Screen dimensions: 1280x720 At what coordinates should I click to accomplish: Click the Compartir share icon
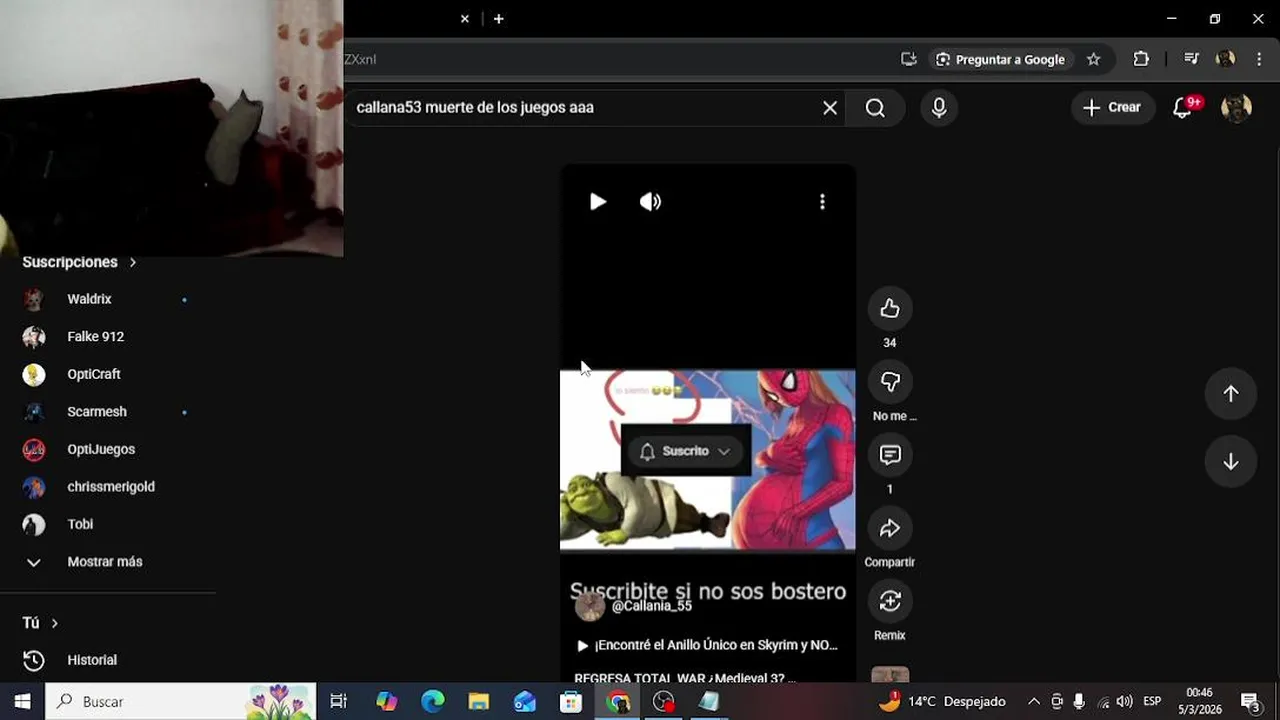tap(890, 528)
